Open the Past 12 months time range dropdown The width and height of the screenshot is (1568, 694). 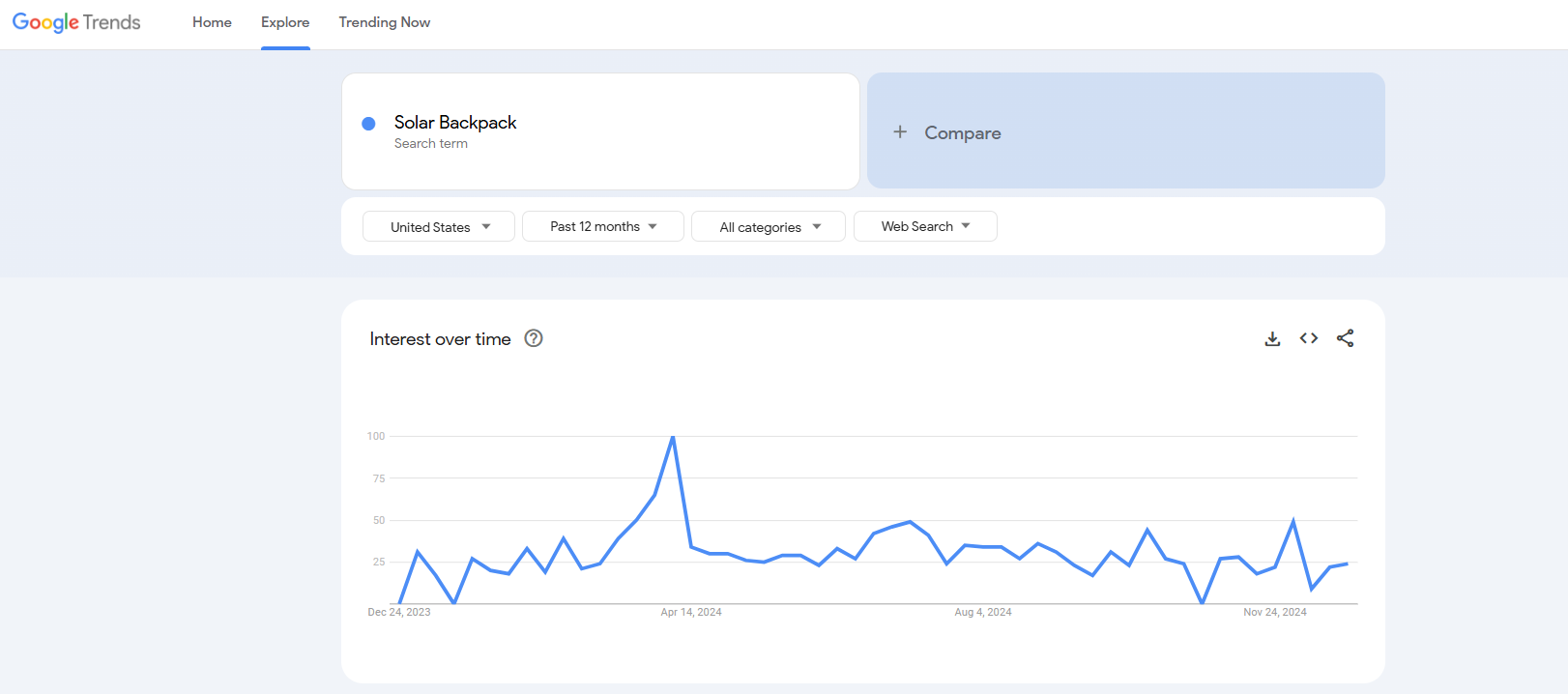[x=603, y=226]
